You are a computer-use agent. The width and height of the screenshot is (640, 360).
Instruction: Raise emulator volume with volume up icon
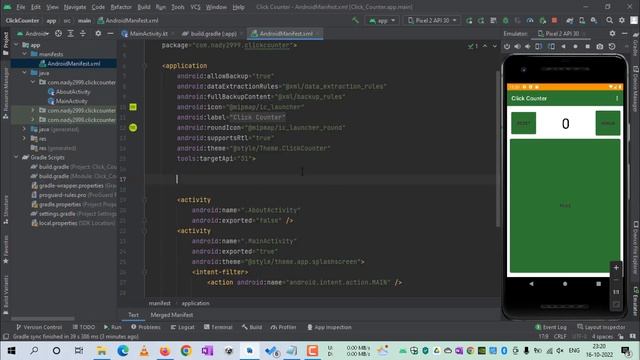point(518,47)
